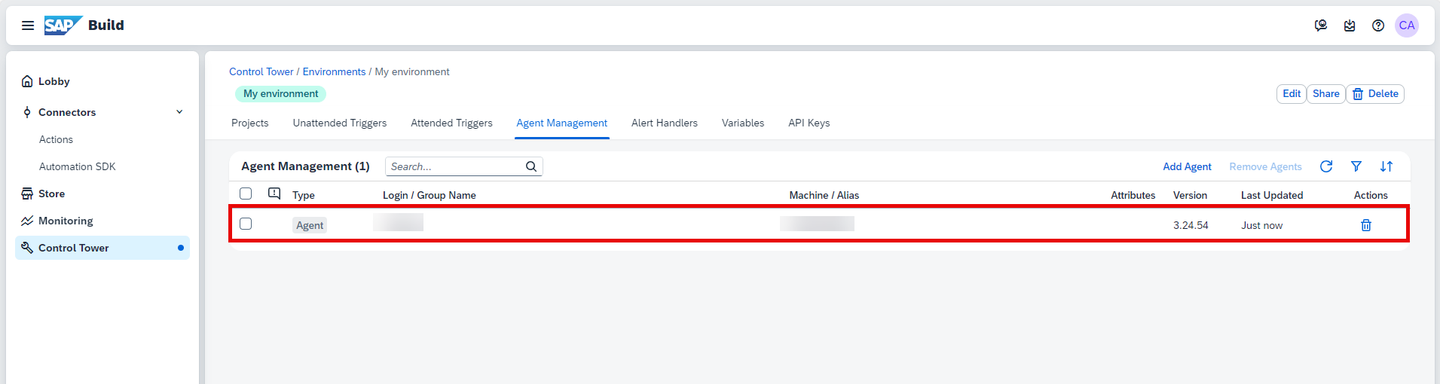
Task: Select Control Tower in sidebar
Action: pos(102,248)
